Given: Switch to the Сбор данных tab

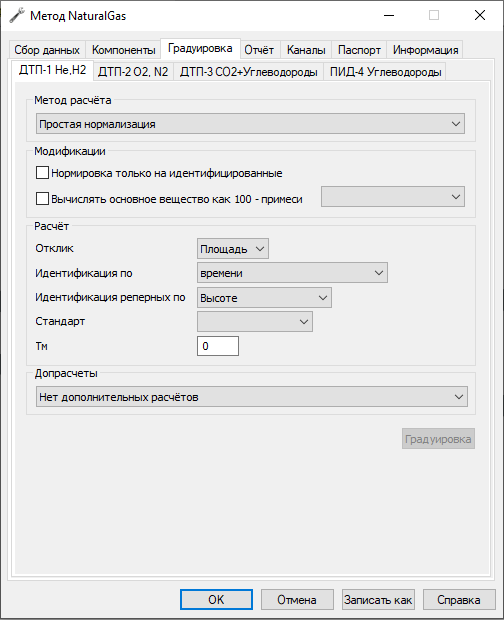Looking at the screenshot, I should 47,50.
